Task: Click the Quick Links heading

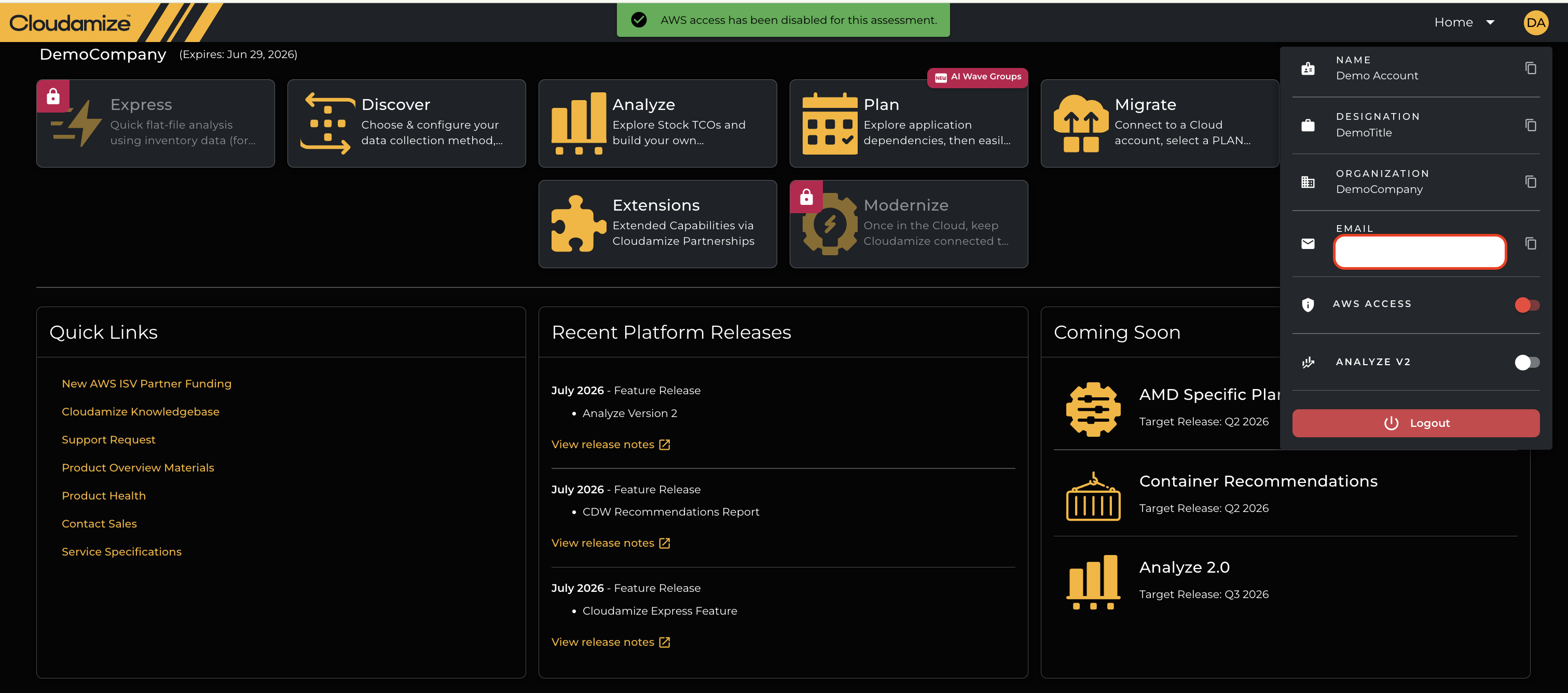Action: click(103, 332)
